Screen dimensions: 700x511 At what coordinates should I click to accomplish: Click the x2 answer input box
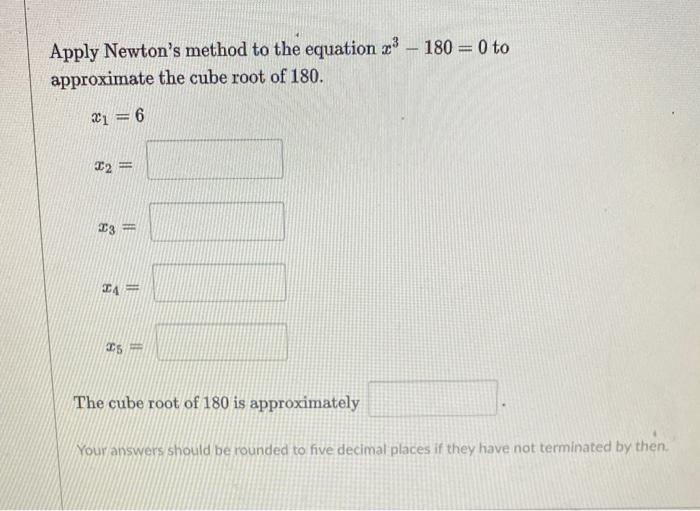point(215,159)
